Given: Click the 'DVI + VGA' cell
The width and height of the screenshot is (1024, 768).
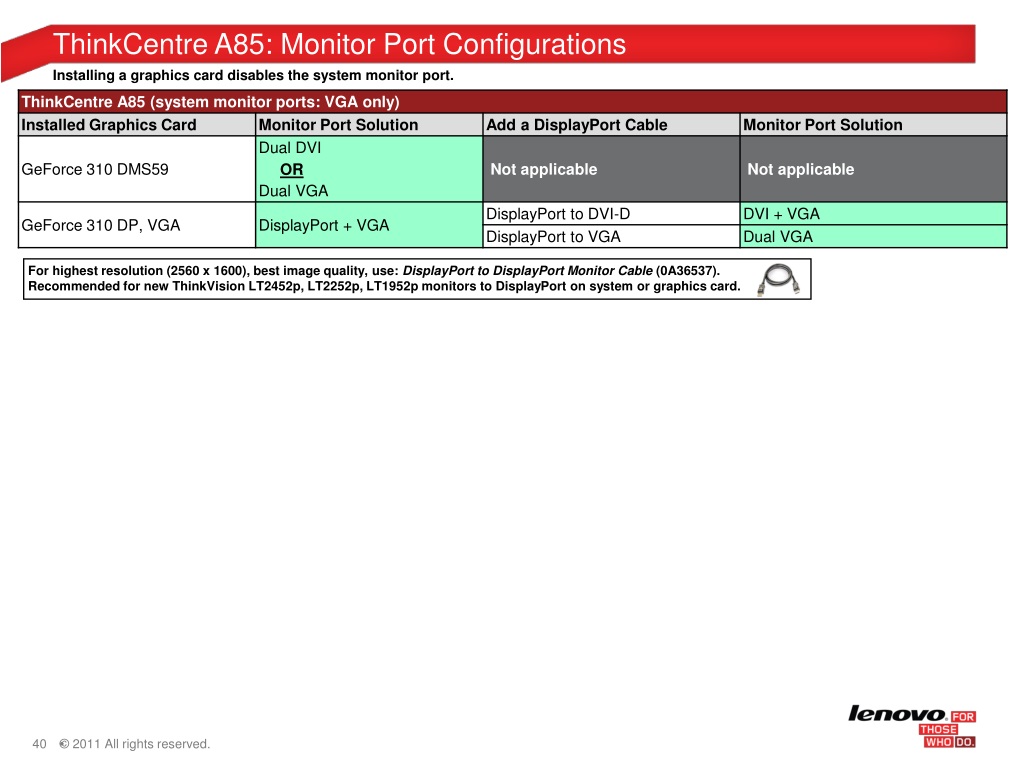Looking at the screenshot, I should tap(873, 214).
